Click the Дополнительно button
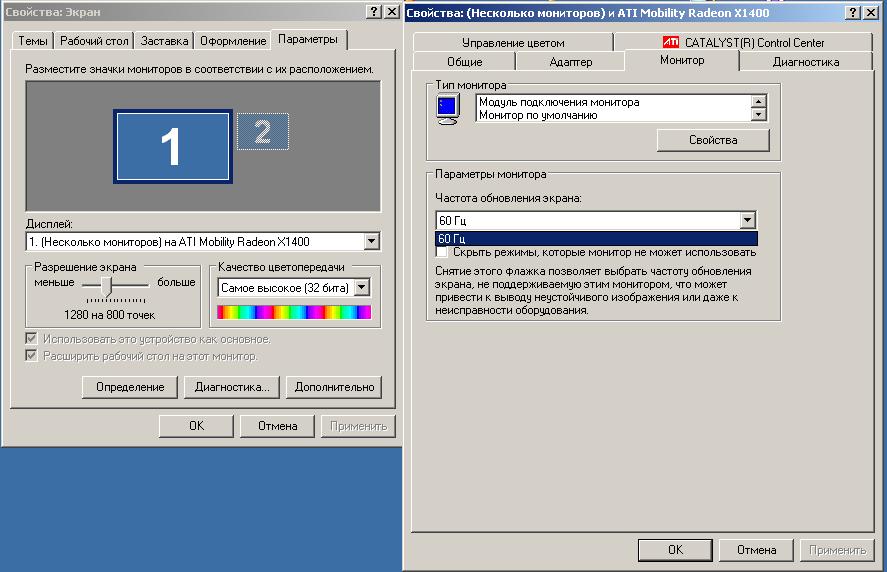The width and height of the screenshot is (887, 572). [334, 387]
